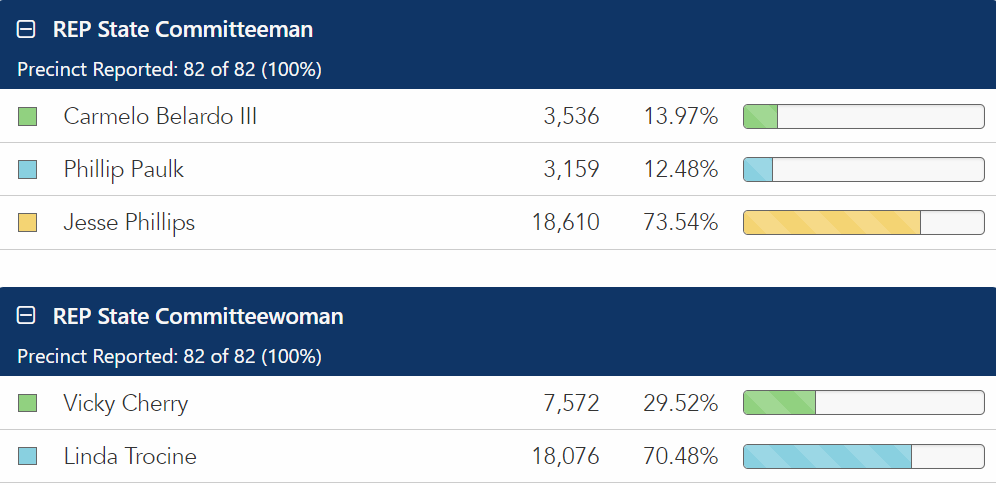Click Jesse Phillips' yellow vote percentage bar

point(832,222)
